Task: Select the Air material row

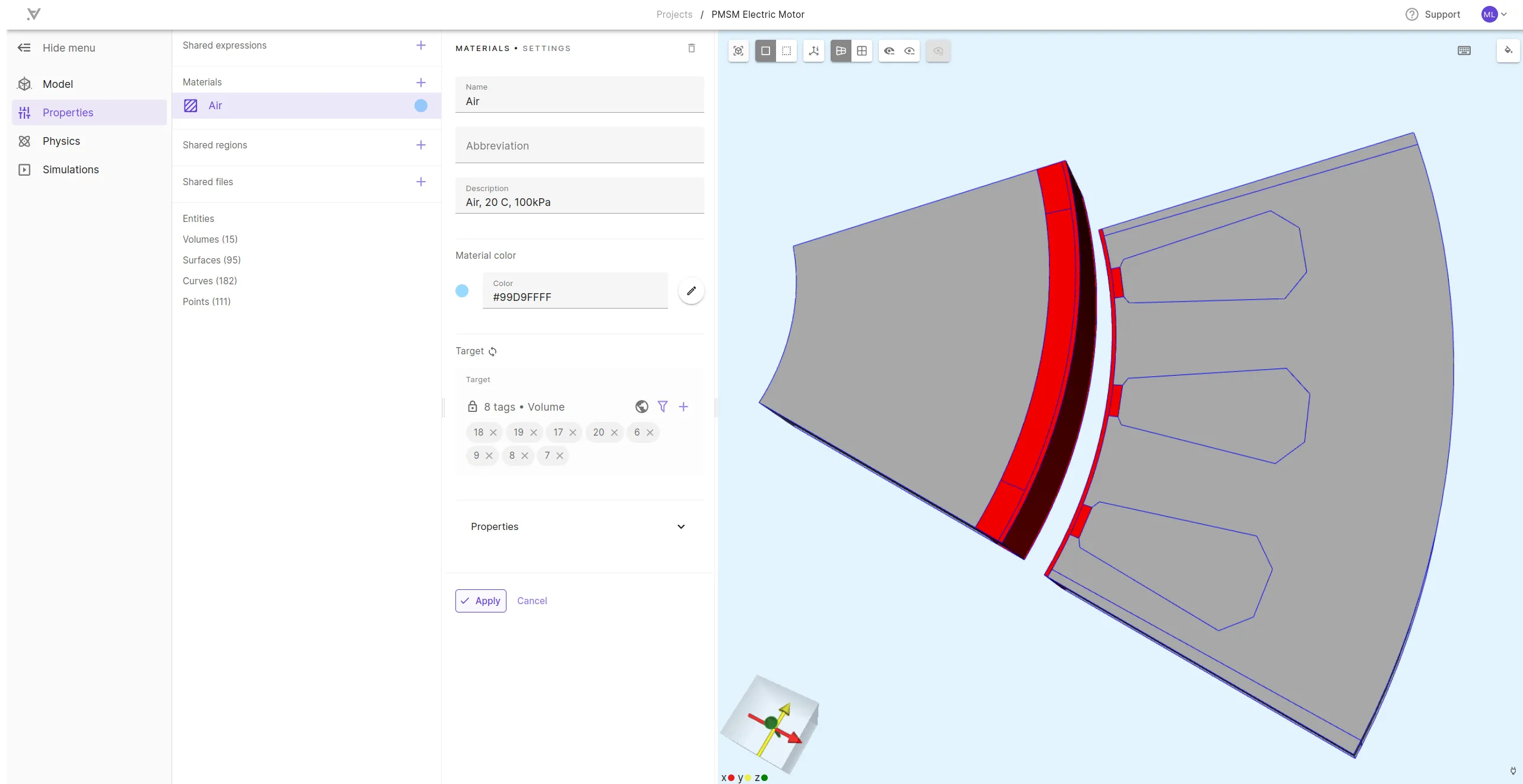Action: click(306, 106)
